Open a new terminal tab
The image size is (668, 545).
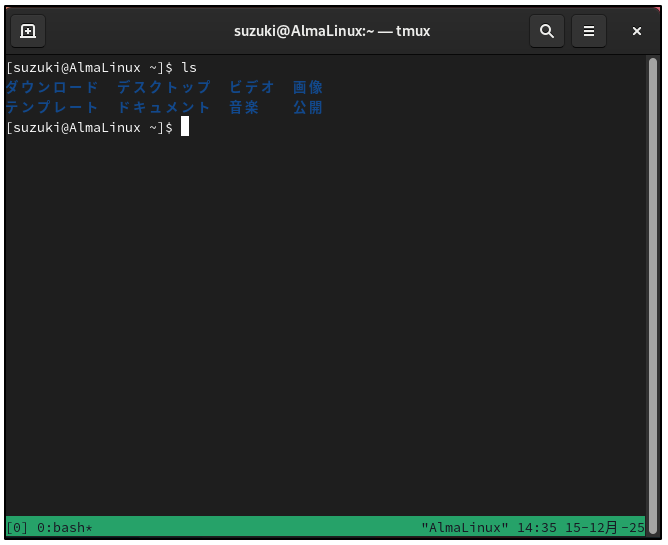pyautogui.click(x=28, y=31)
